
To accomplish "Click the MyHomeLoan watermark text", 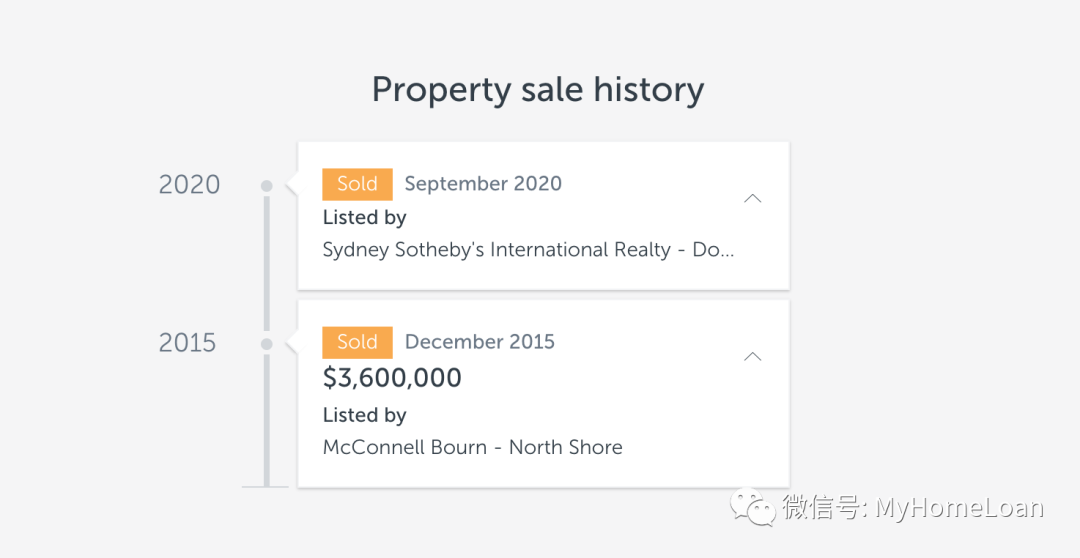I will pyautogui.click(x=958, y=507).
